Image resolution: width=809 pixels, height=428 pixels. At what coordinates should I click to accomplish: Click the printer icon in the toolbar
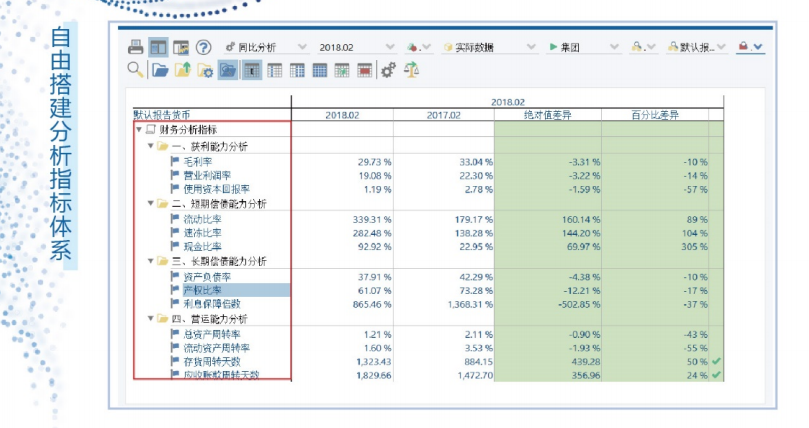pyautogui.click(x=136, y=47)
